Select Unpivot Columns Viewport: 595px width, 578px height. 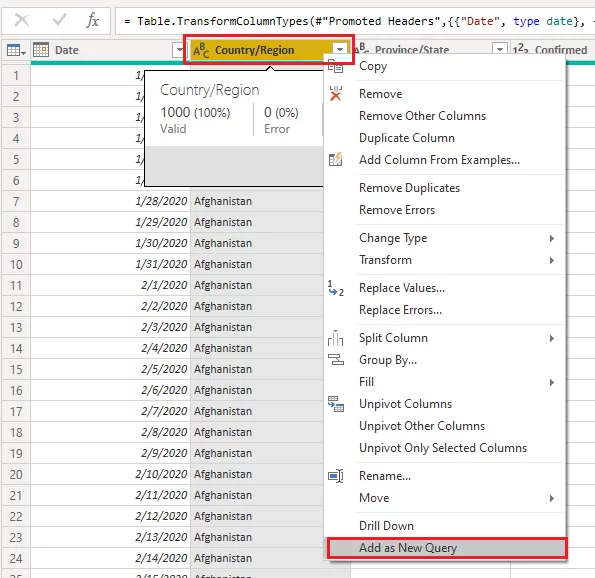tap(445, 404)
